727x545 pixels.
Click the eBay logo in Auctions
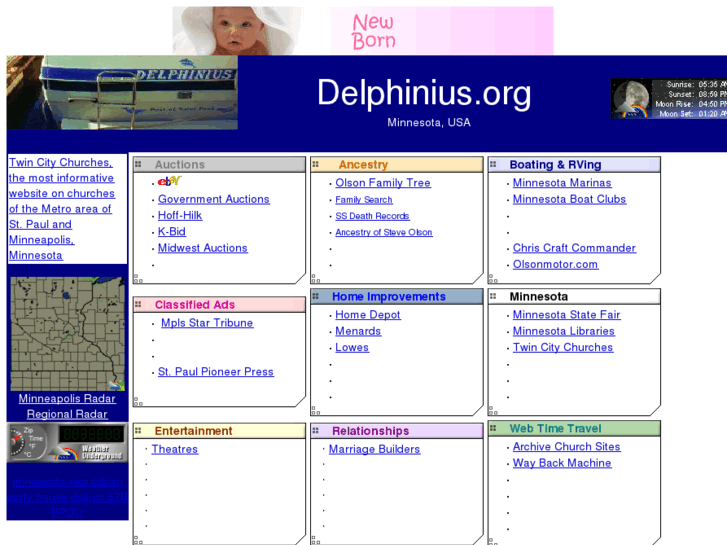tap(169, 181)
